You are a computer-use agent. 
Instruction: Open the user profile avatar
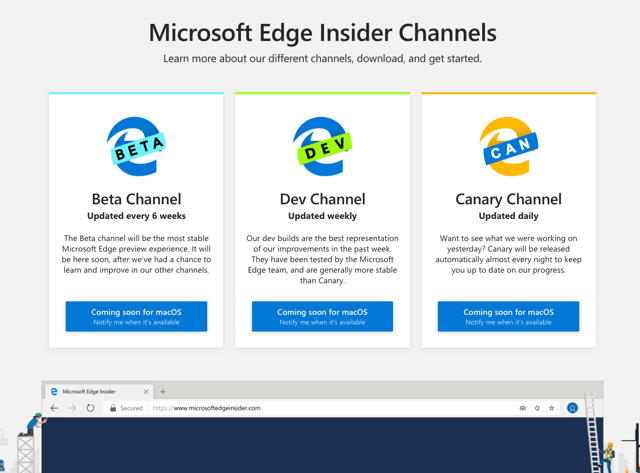pyautogui.click(x=572, y=408)
